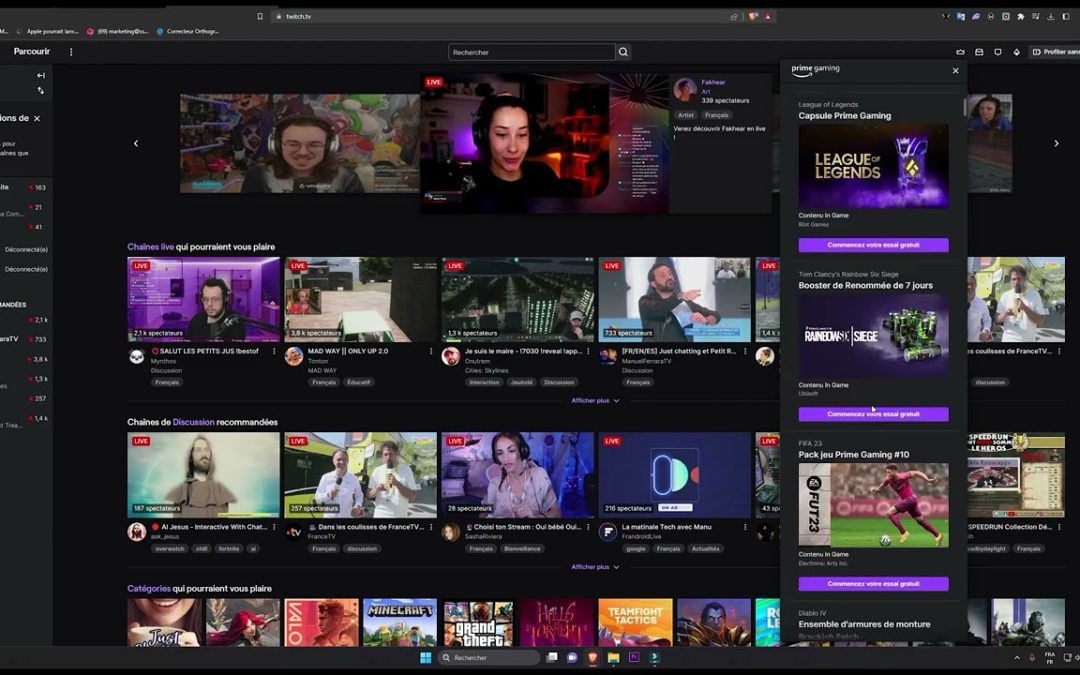Click the search magnifier button
The width and height of the screenshot is (1080, 675).
(623, 52)
